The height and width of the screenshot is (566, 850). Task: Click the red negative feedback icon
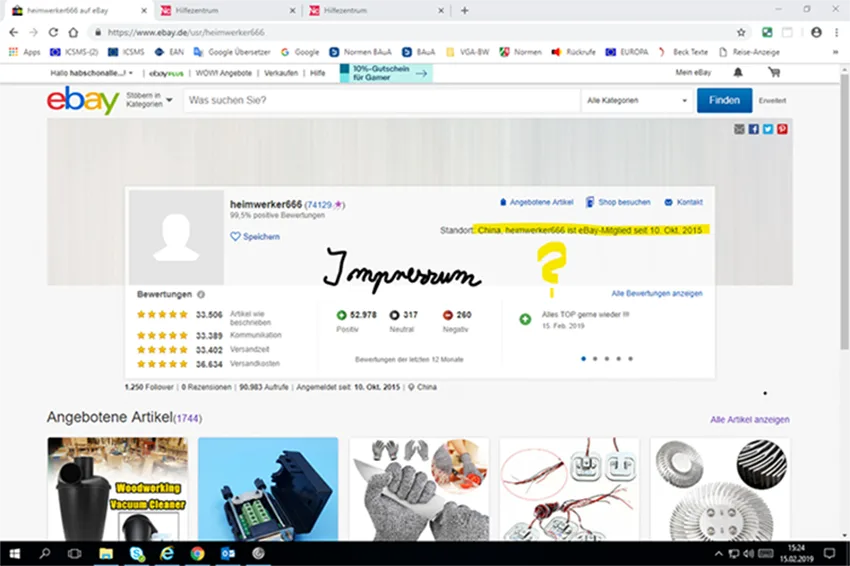448,315
